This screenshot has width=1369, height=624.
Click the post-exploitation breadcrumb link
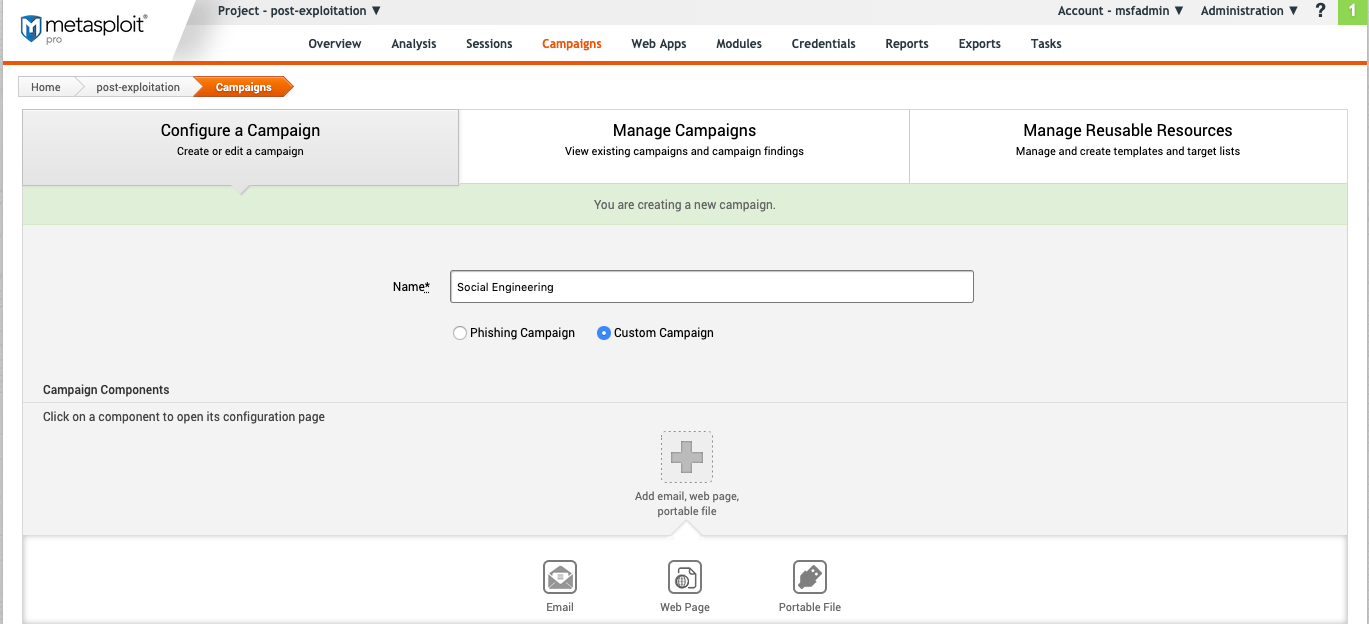click(138, 87)
